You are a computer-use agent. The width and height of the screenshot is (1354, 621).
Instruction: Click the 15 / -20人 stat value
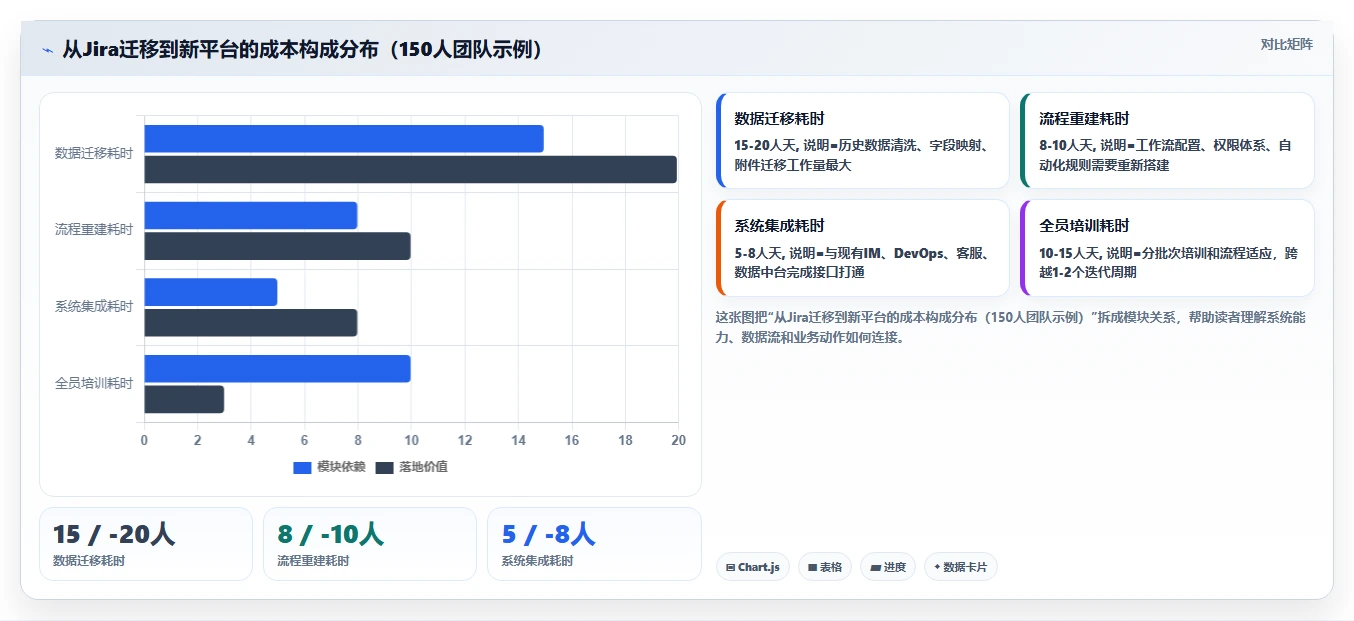click(113, 535)
